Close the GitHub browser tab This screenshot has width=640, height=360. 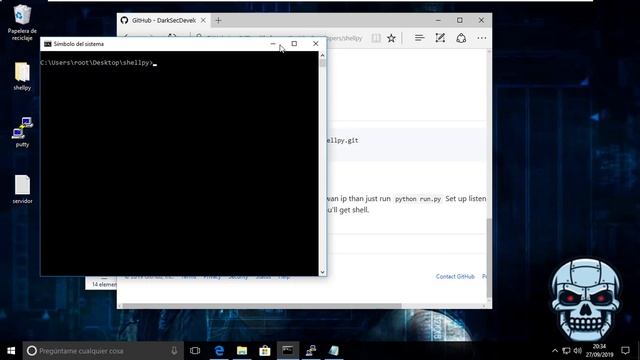203,20
